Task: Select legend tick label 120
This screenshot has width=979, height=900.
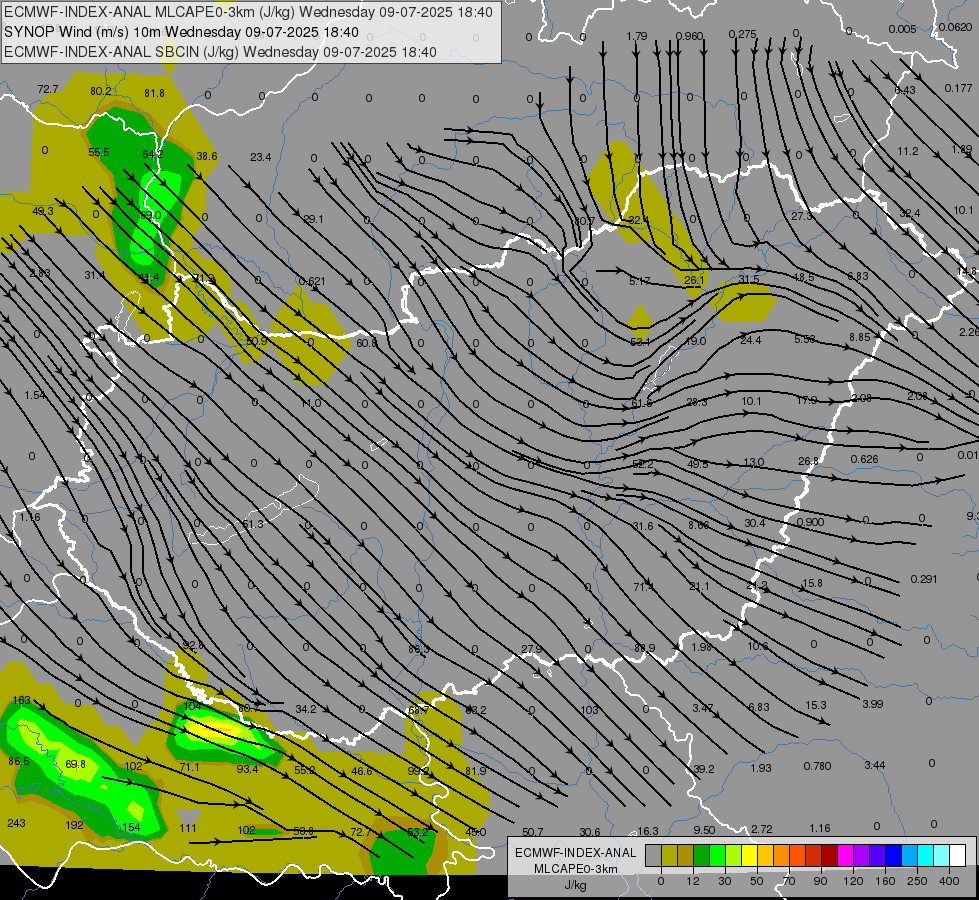Action: pos(853,881)
